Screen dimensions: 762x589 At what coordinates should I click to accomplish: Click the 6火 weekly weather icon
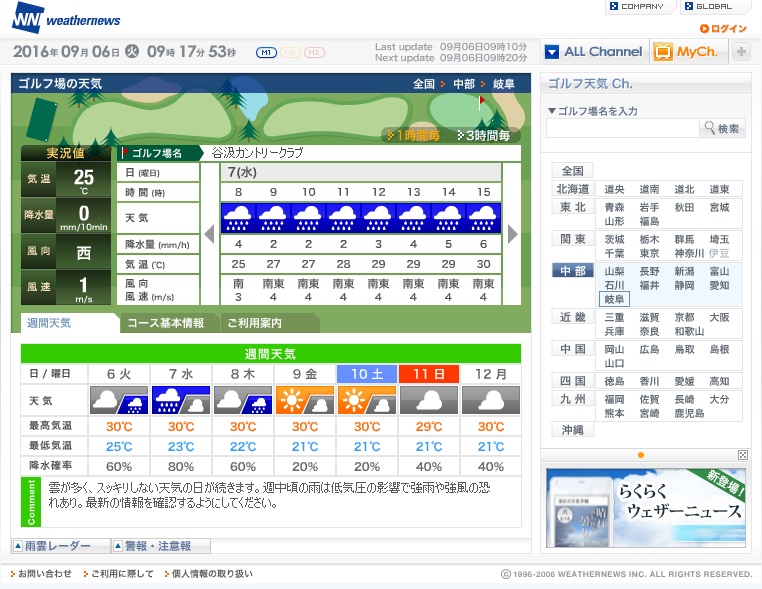(x=119, y=400)
